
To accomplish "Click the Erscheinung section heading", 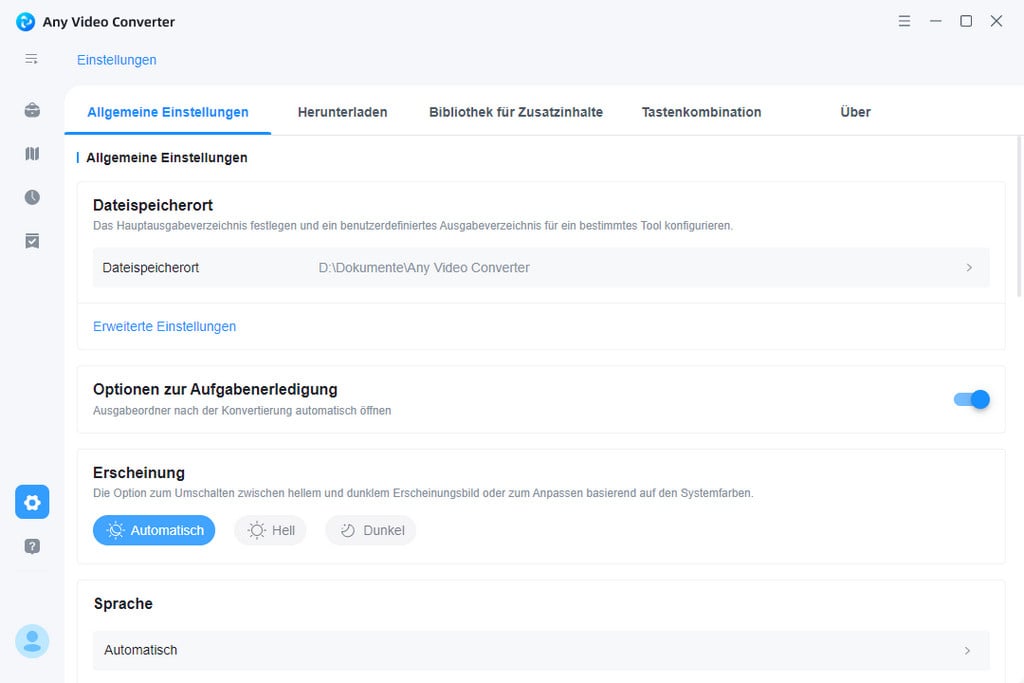I will [138, 473].
